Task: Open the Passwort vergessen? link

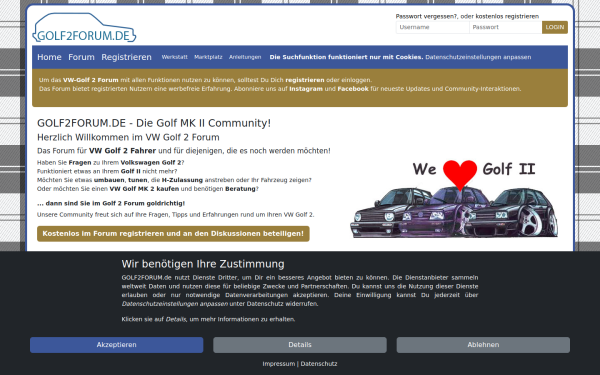Action: 426,16
